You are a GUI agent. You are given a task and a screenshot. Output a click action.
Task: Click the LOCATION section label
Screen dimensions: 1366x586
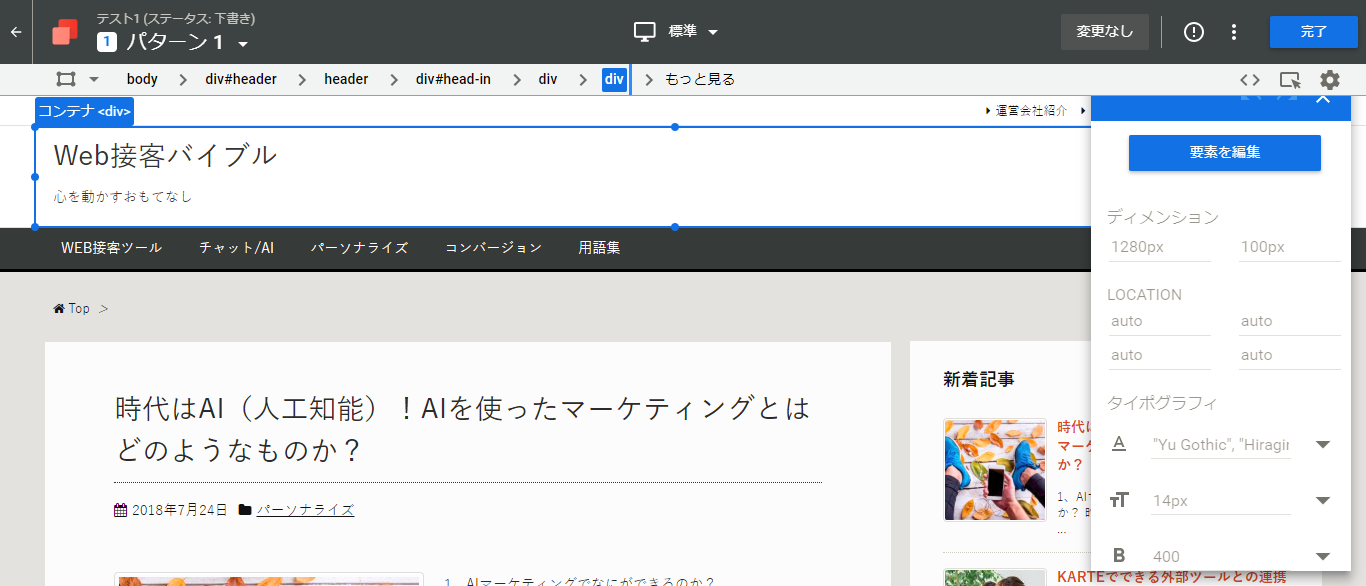click(1145, 295)
